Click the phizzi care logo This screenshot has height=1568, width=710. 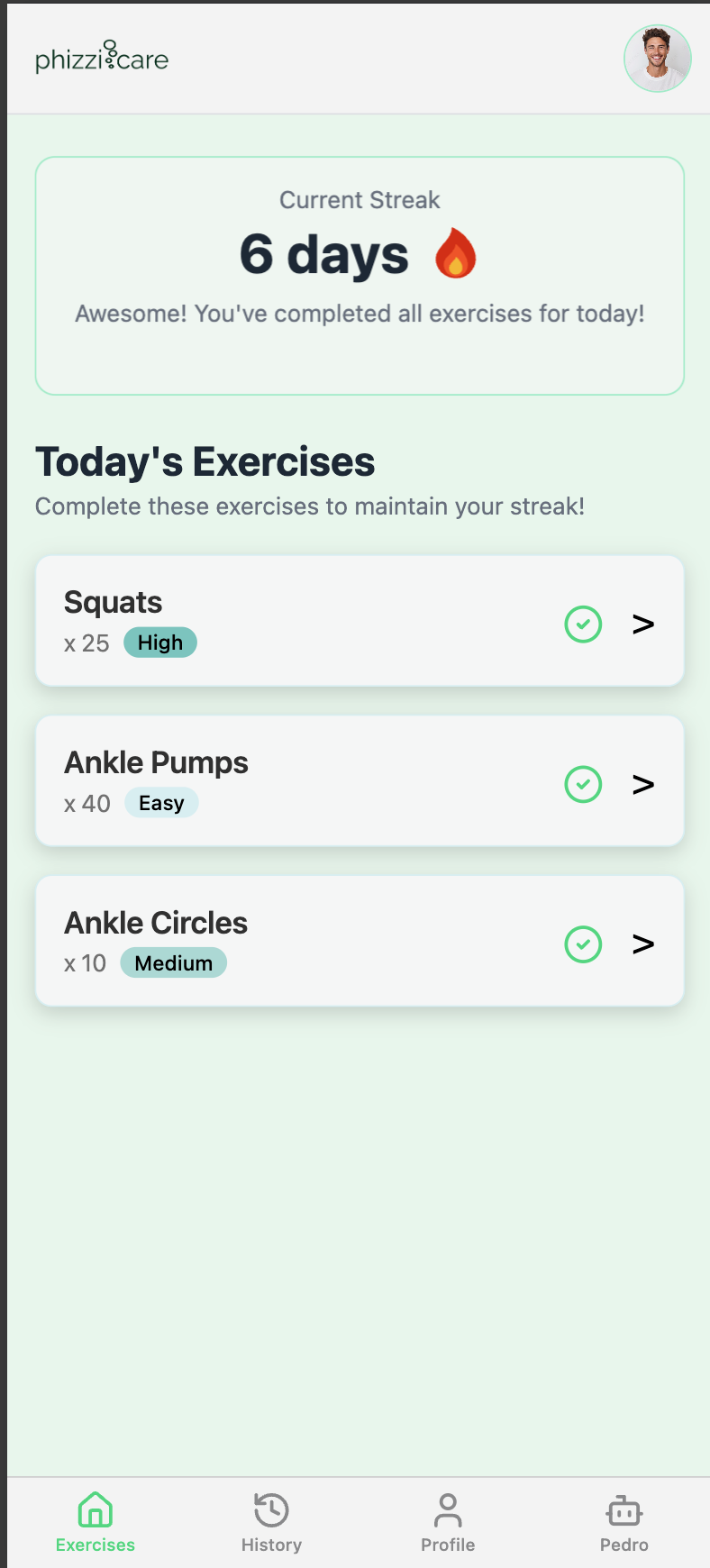coord(102,57)
